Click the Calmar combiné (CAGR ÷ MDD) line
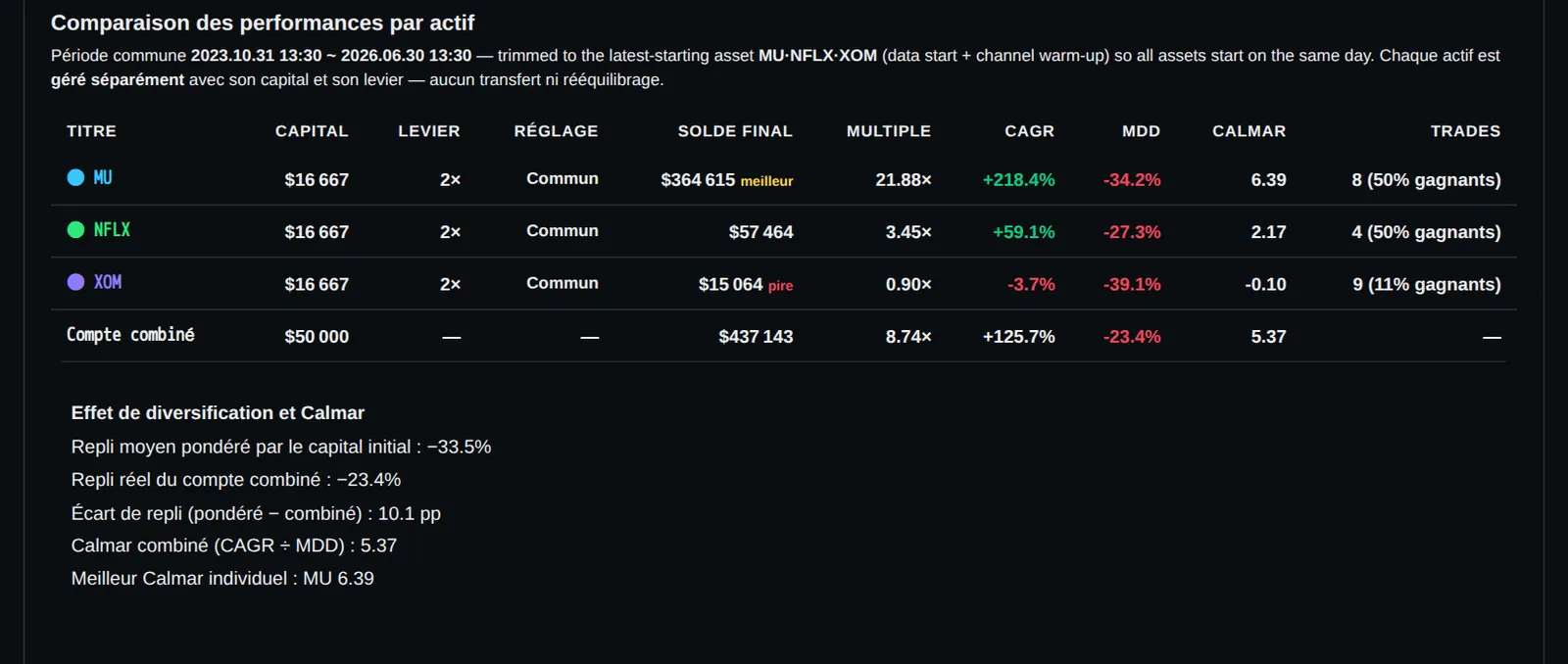 point(234,545)
